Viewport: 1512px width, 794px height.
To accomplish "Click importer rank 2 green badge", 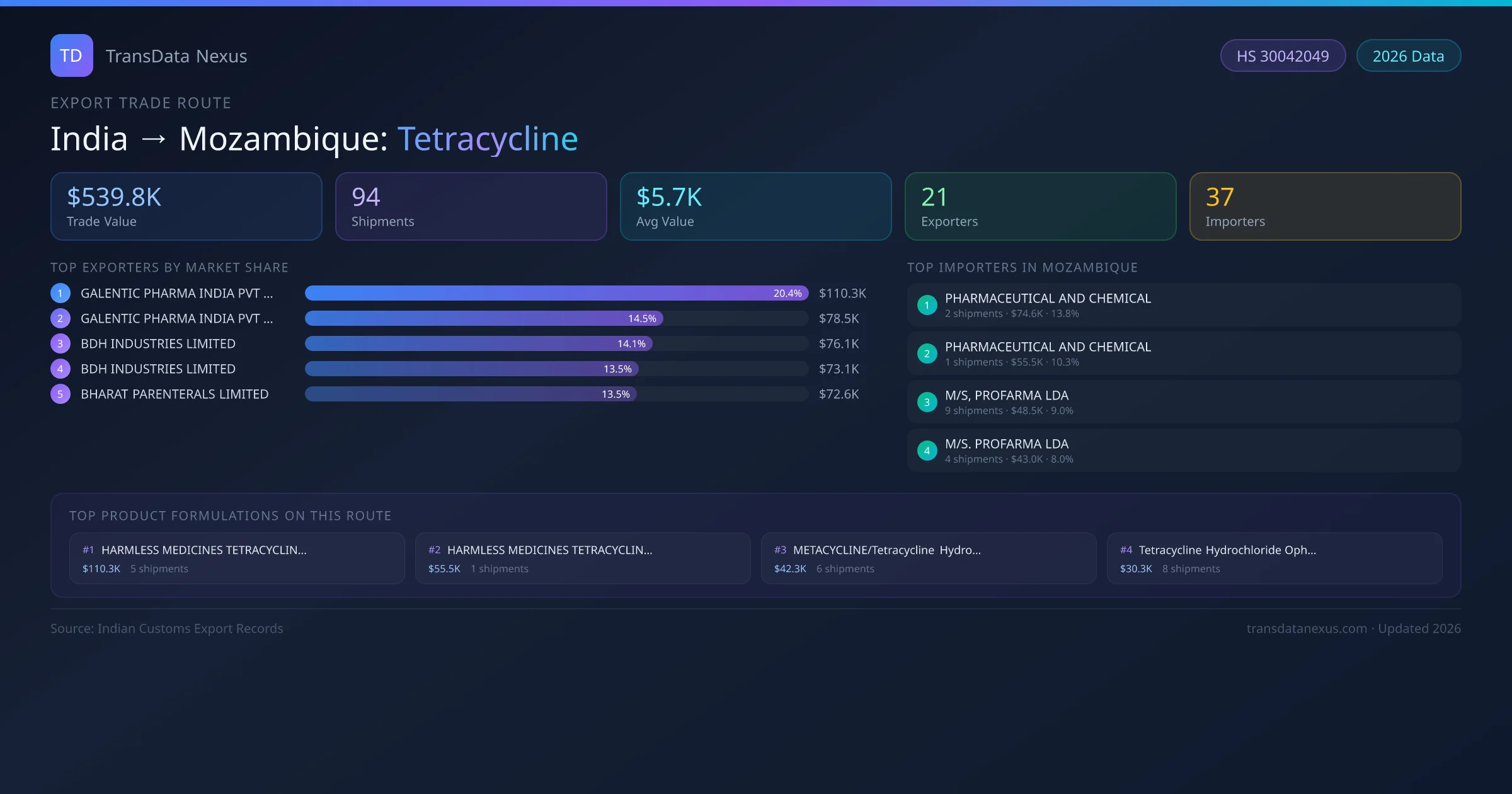I will [927, 354].
